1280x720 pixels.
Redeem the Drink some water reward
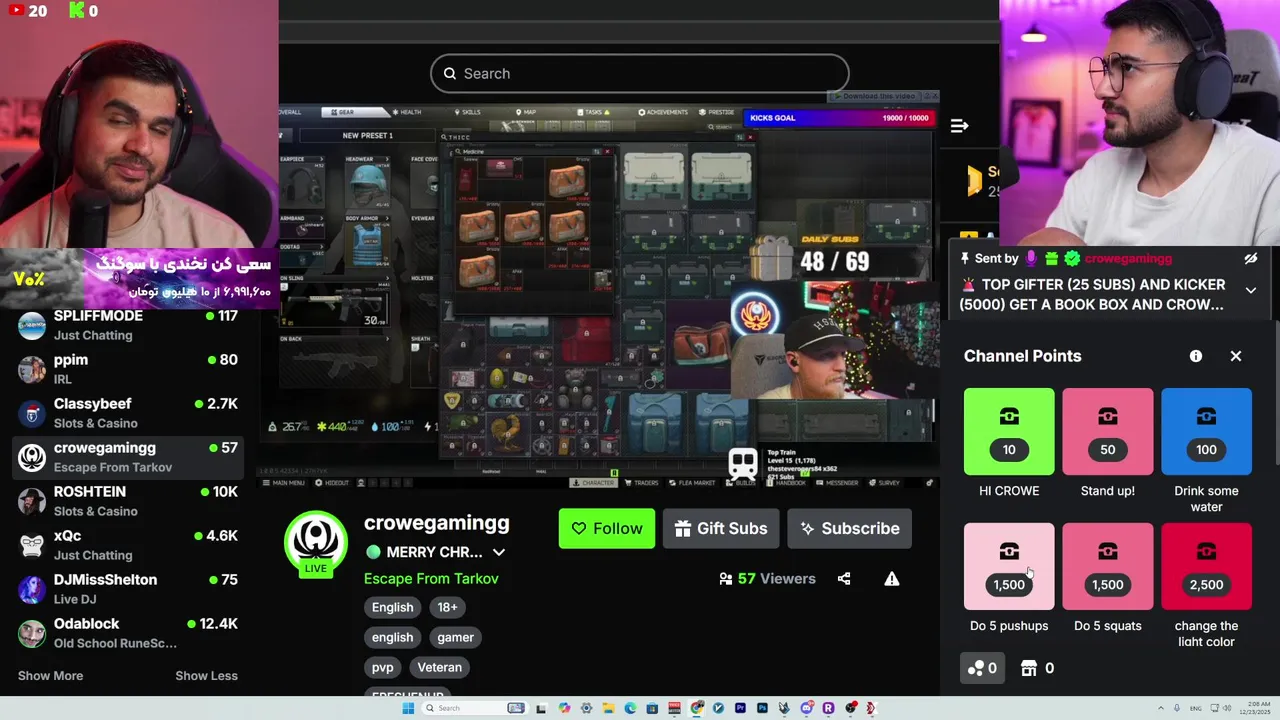click(1206, 432)
